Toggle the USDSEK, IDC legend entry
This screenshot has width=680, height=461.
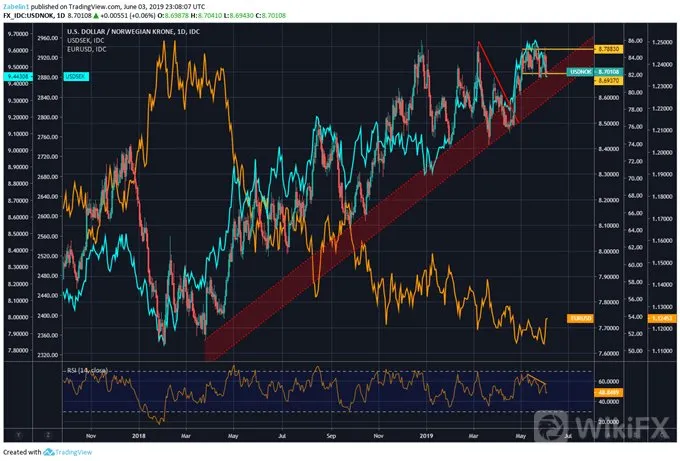[x=85, y=40]
